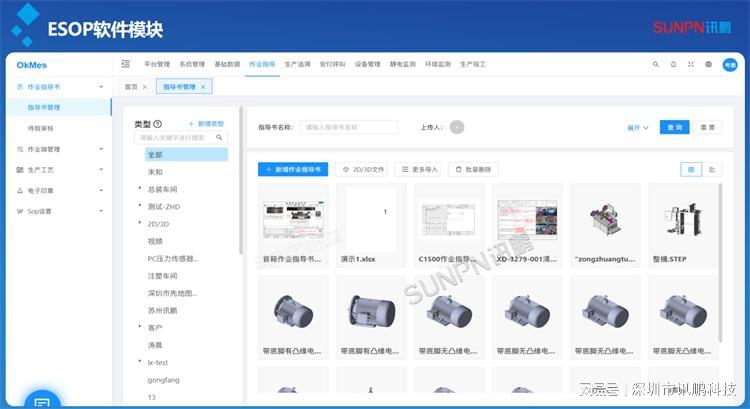The height and width of the screenshot is (409, 750).
Task: Switch to grid view layout icon
Action: click(690, 169)
